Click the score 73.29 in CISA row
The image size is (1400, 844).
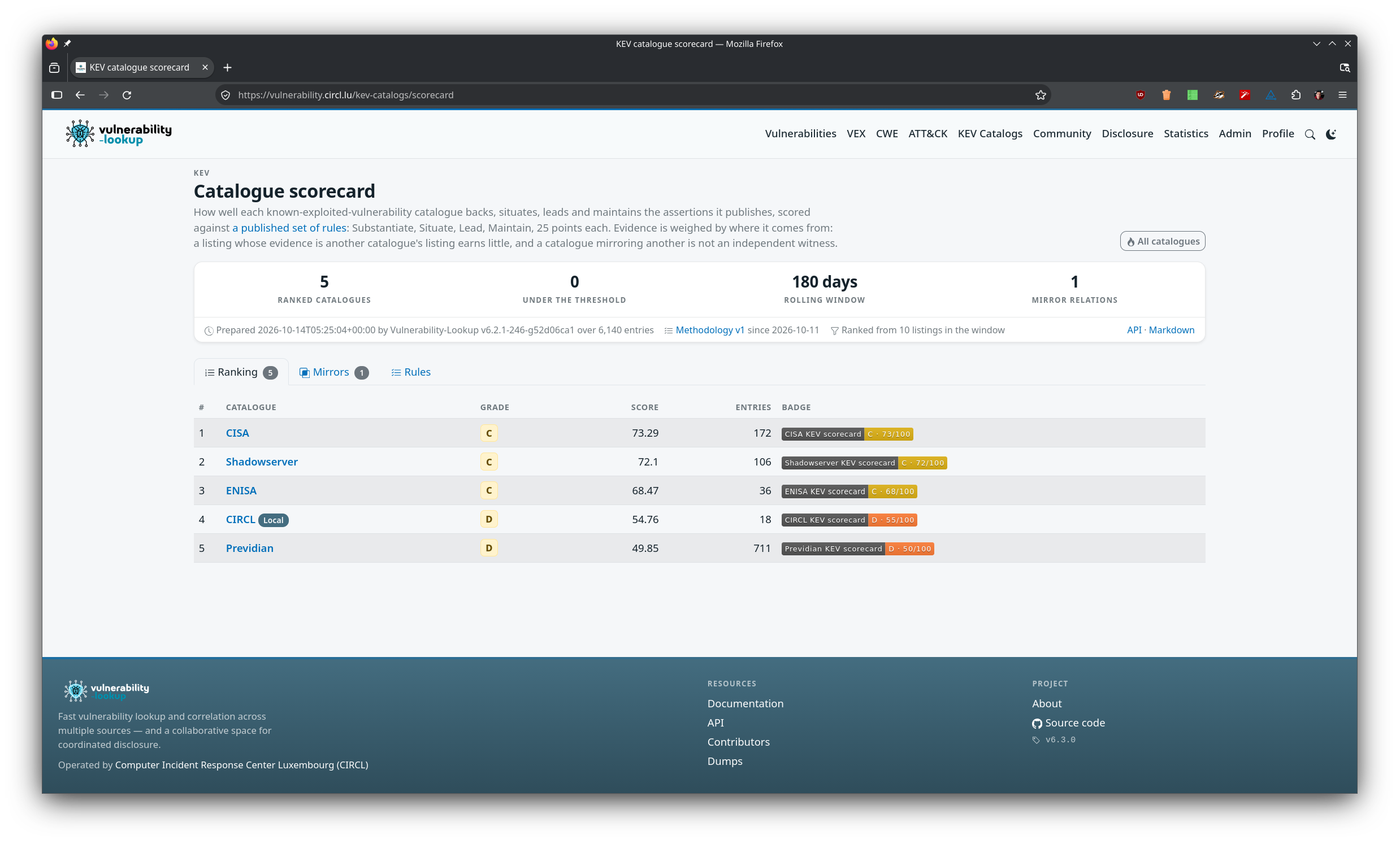[x=645, y=433]
